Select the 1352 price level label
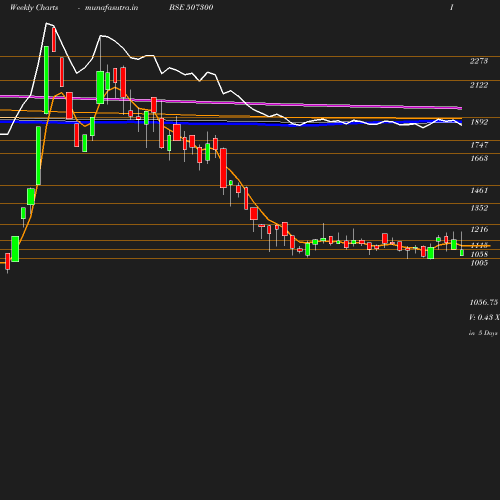Viewport: 500px width, 500px height. point(479,208)
